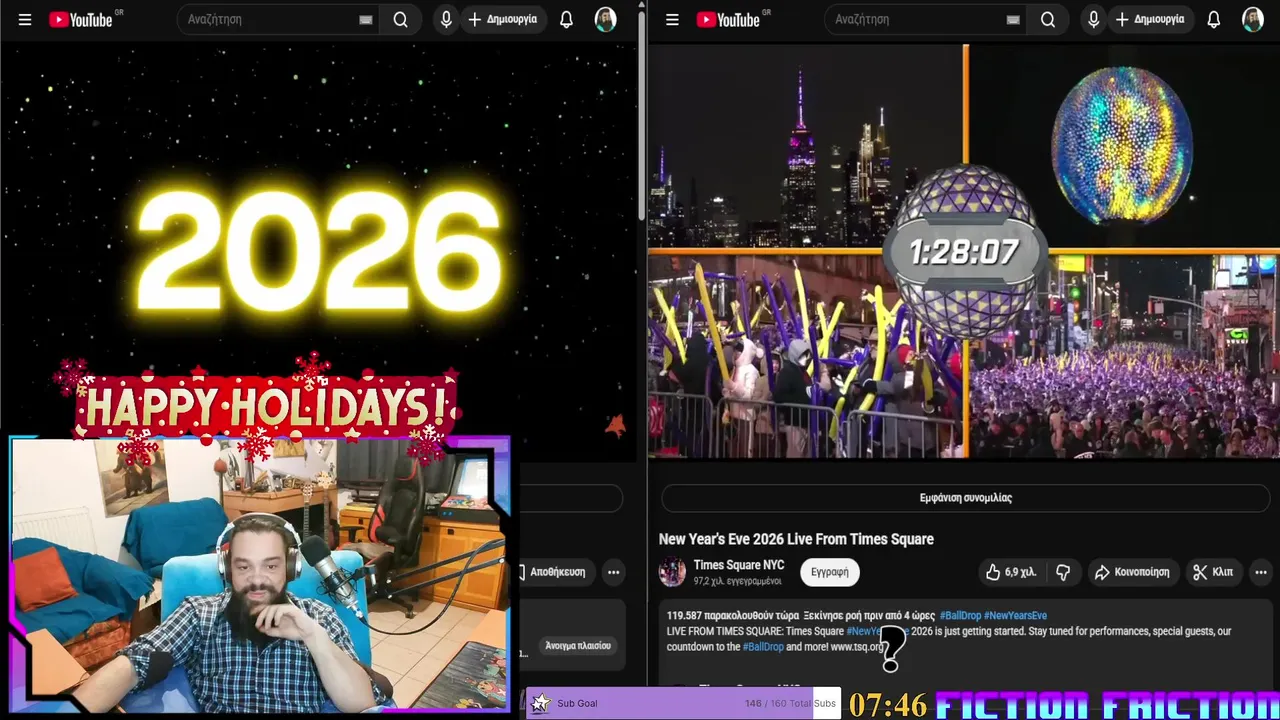Share the video via Κοινοποίηση
The image size is (1280, 720).
(1132, 572)
